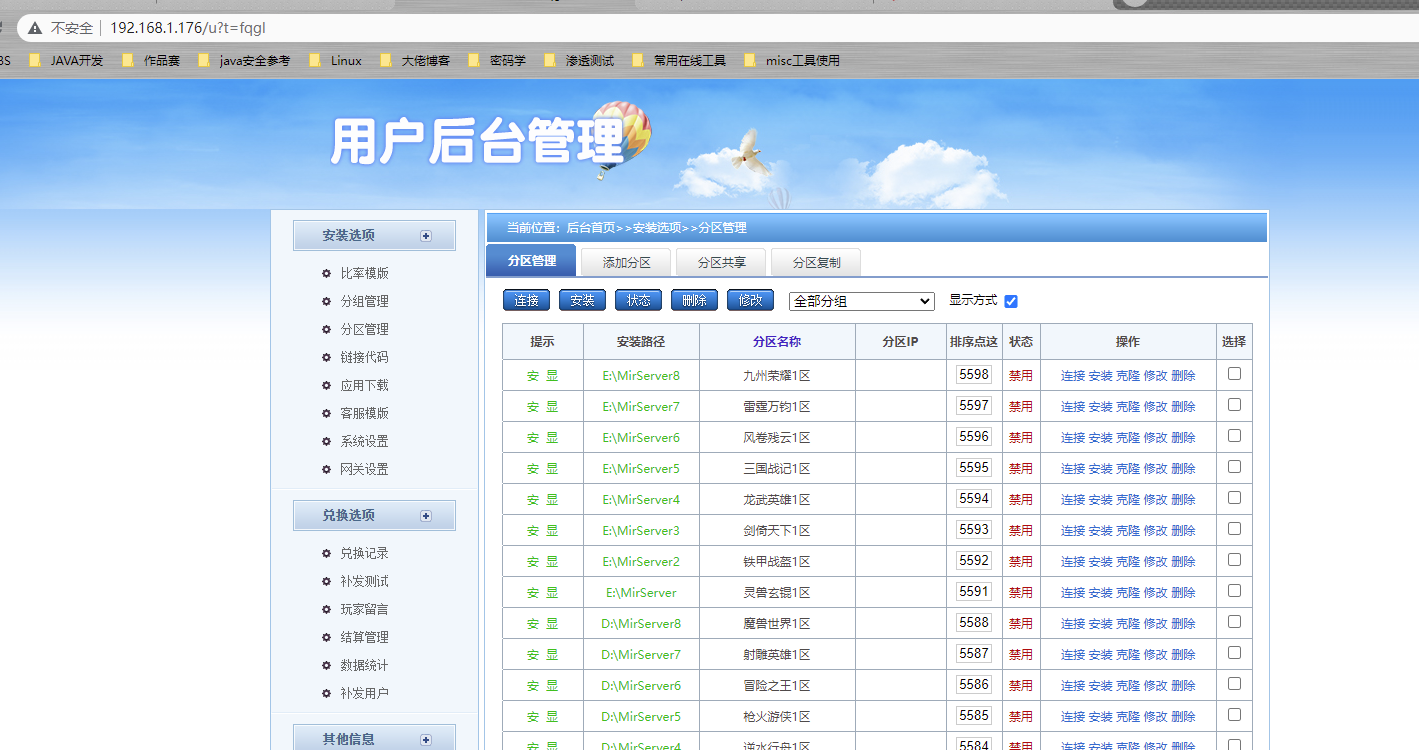Screen dimensions: 1419x750
Task: Click 禁用 status in 剑倚天下1区 row
Action: coord(1020,531)
